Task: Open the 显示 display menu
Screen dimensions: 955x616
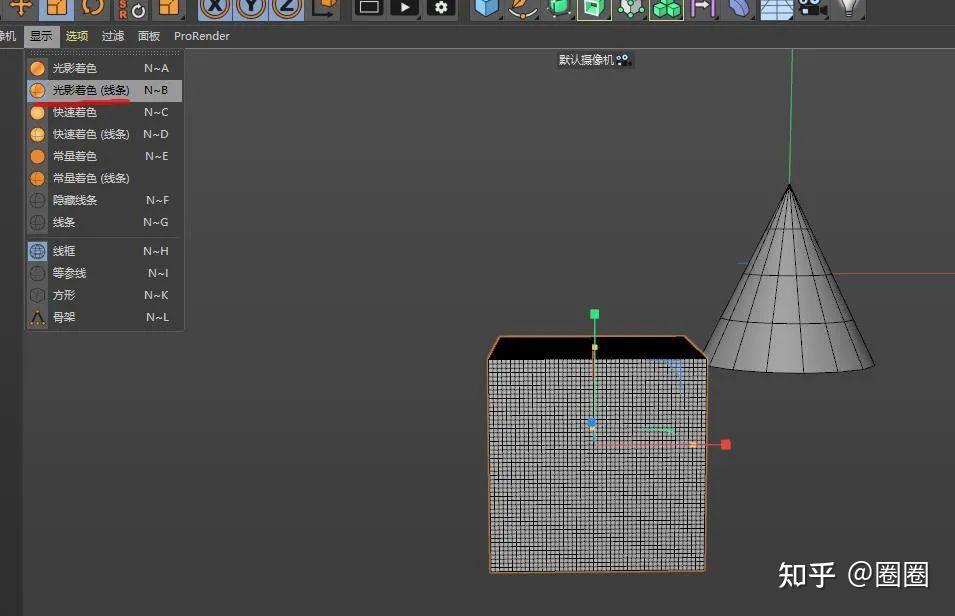Action: (41, 36)
